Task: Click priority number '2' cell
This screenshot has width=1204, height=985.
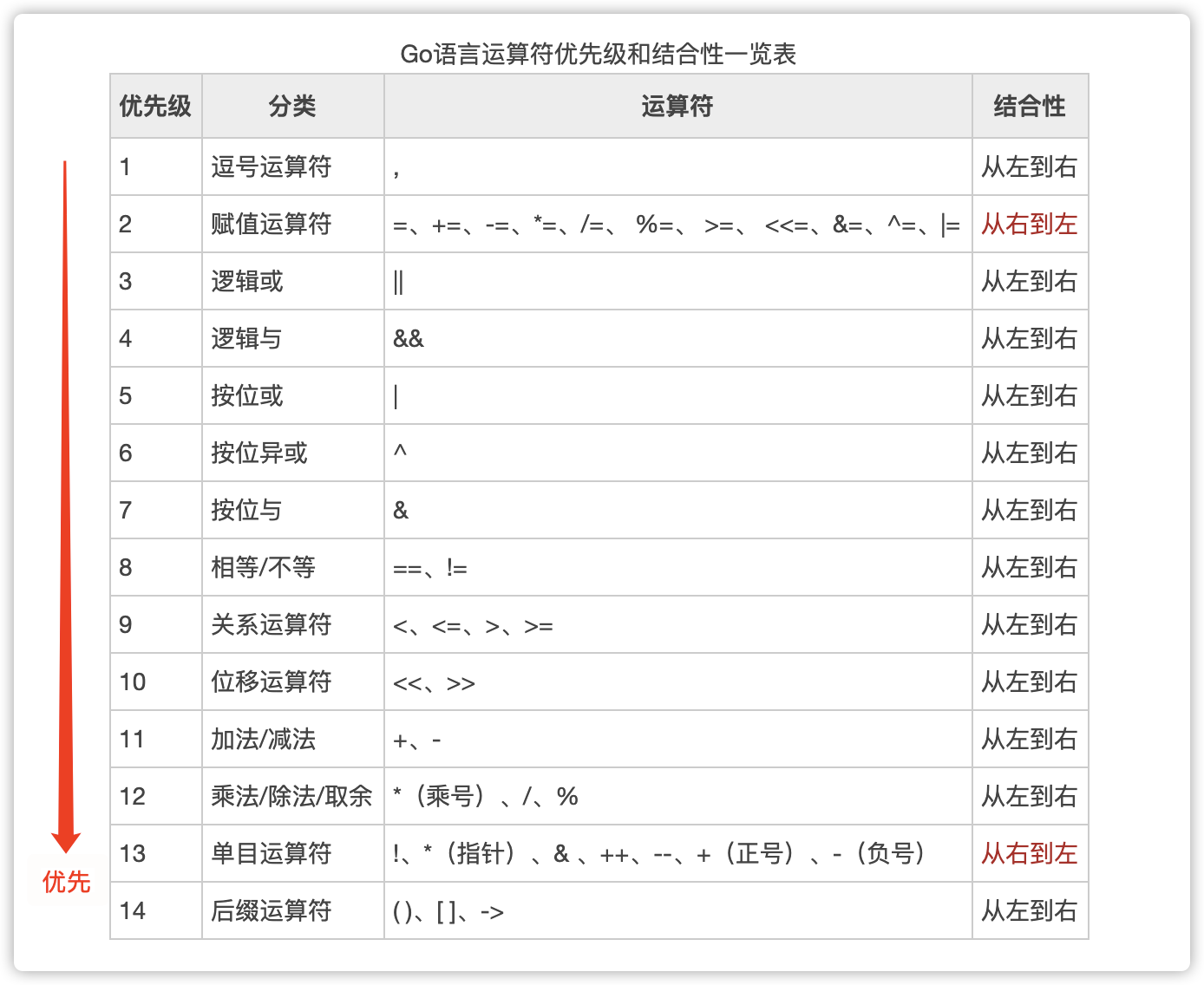Action: 156,224
